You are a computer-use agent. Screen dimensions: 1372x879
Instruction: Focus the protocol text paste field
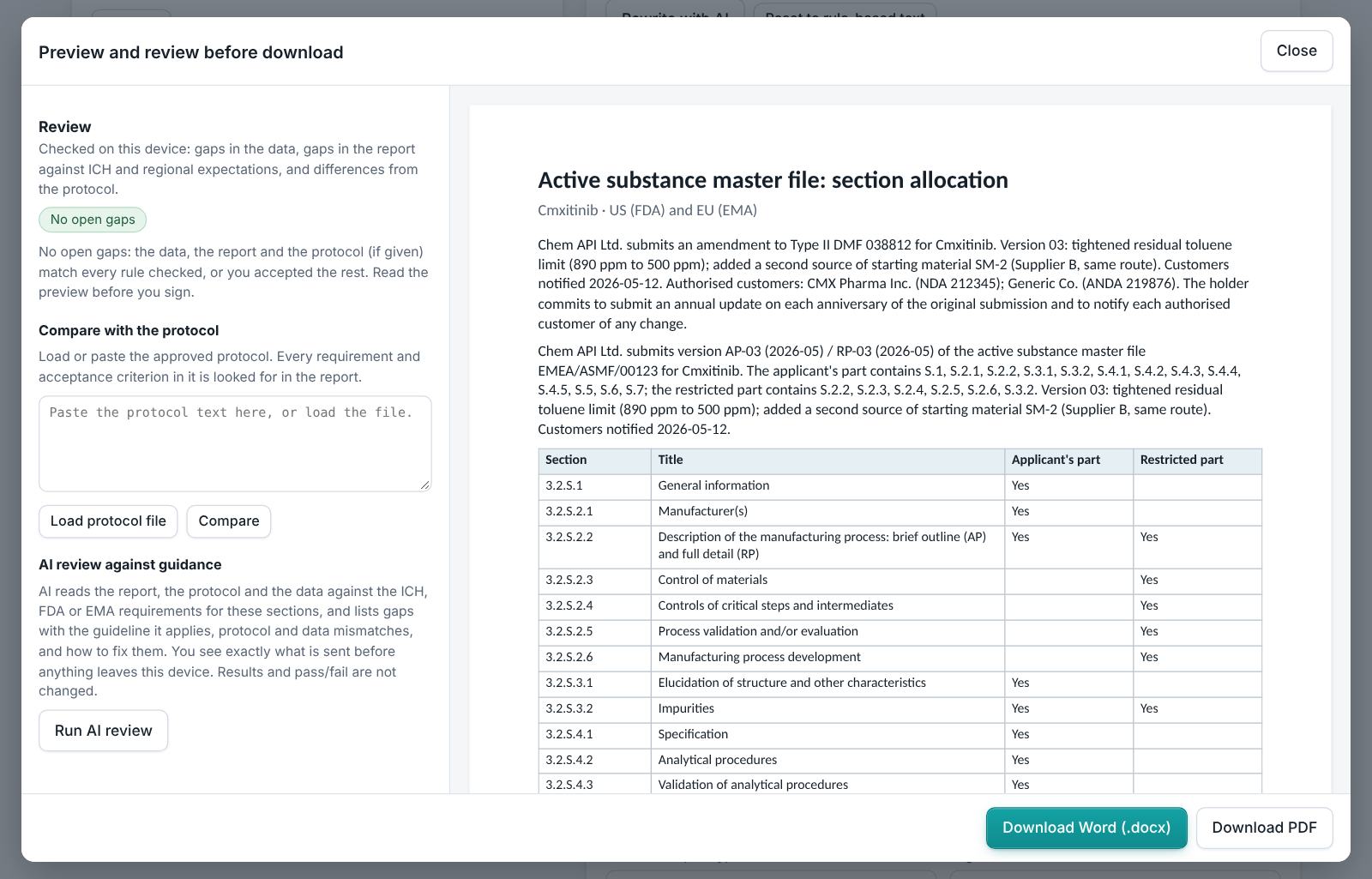235,443
